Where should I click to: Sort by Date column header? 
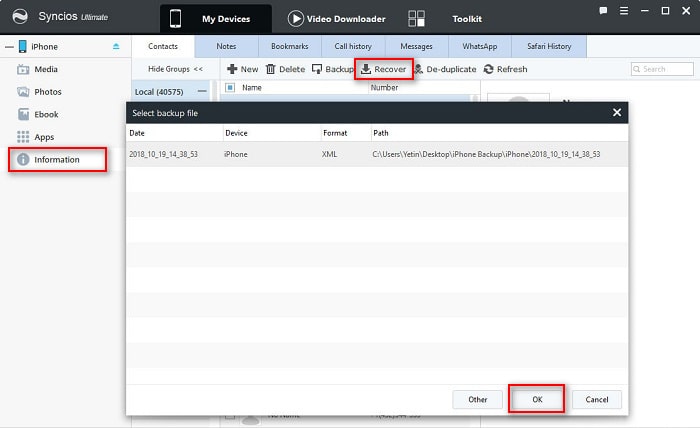pyautogui.click(x=174, y=133)
